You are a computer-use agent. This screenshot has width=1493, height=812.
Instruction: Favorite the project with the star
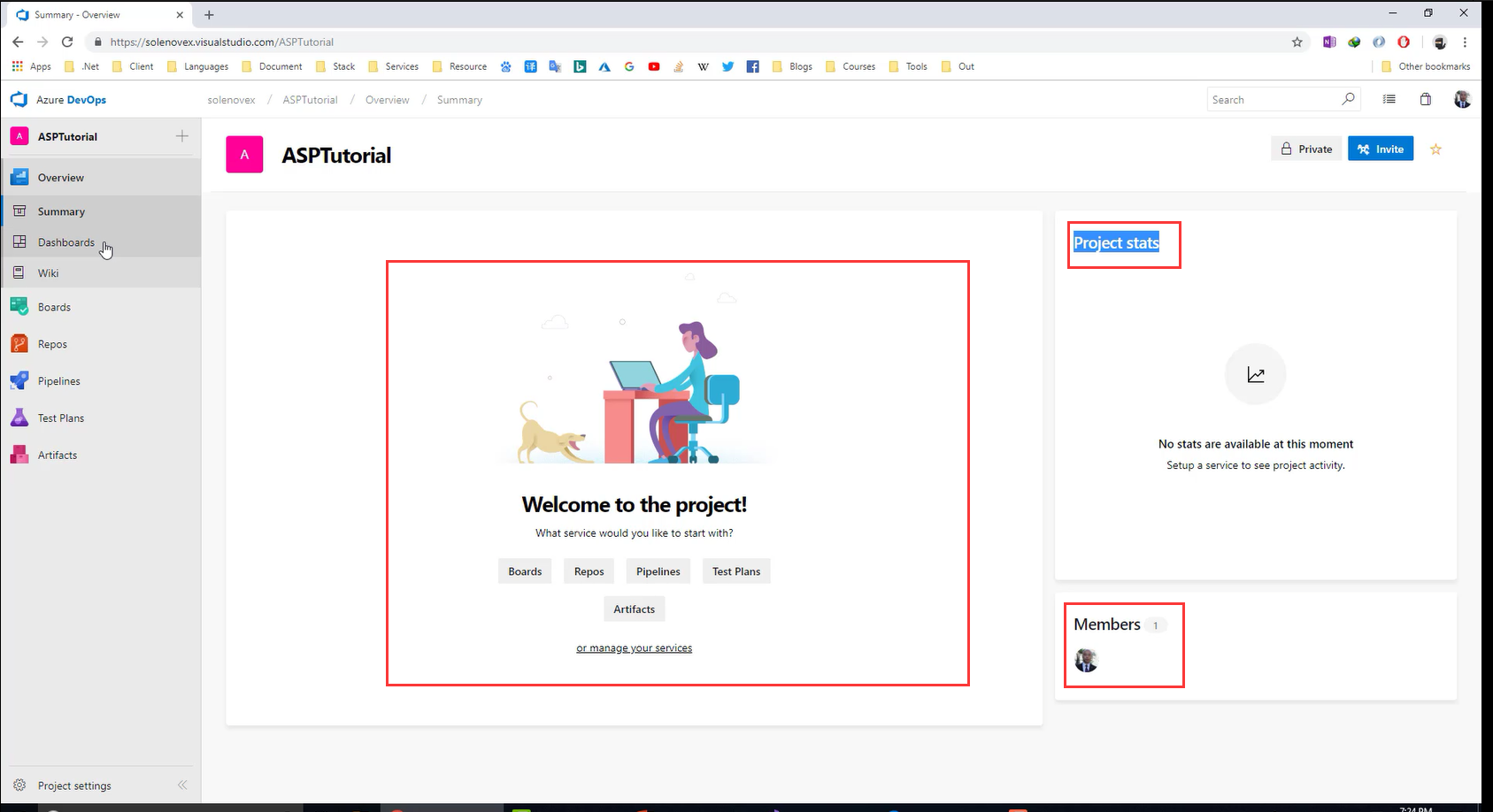click(1435, 149)
